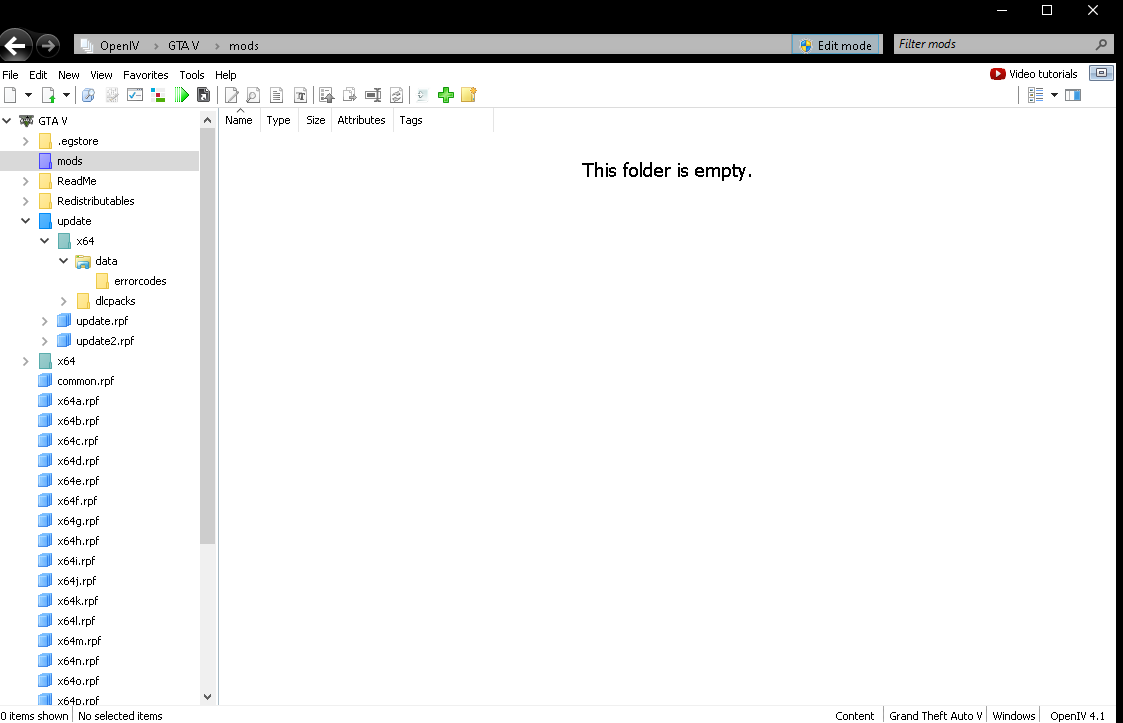Sort by the Size column header
1123x723 pixels.
[316, 120]
